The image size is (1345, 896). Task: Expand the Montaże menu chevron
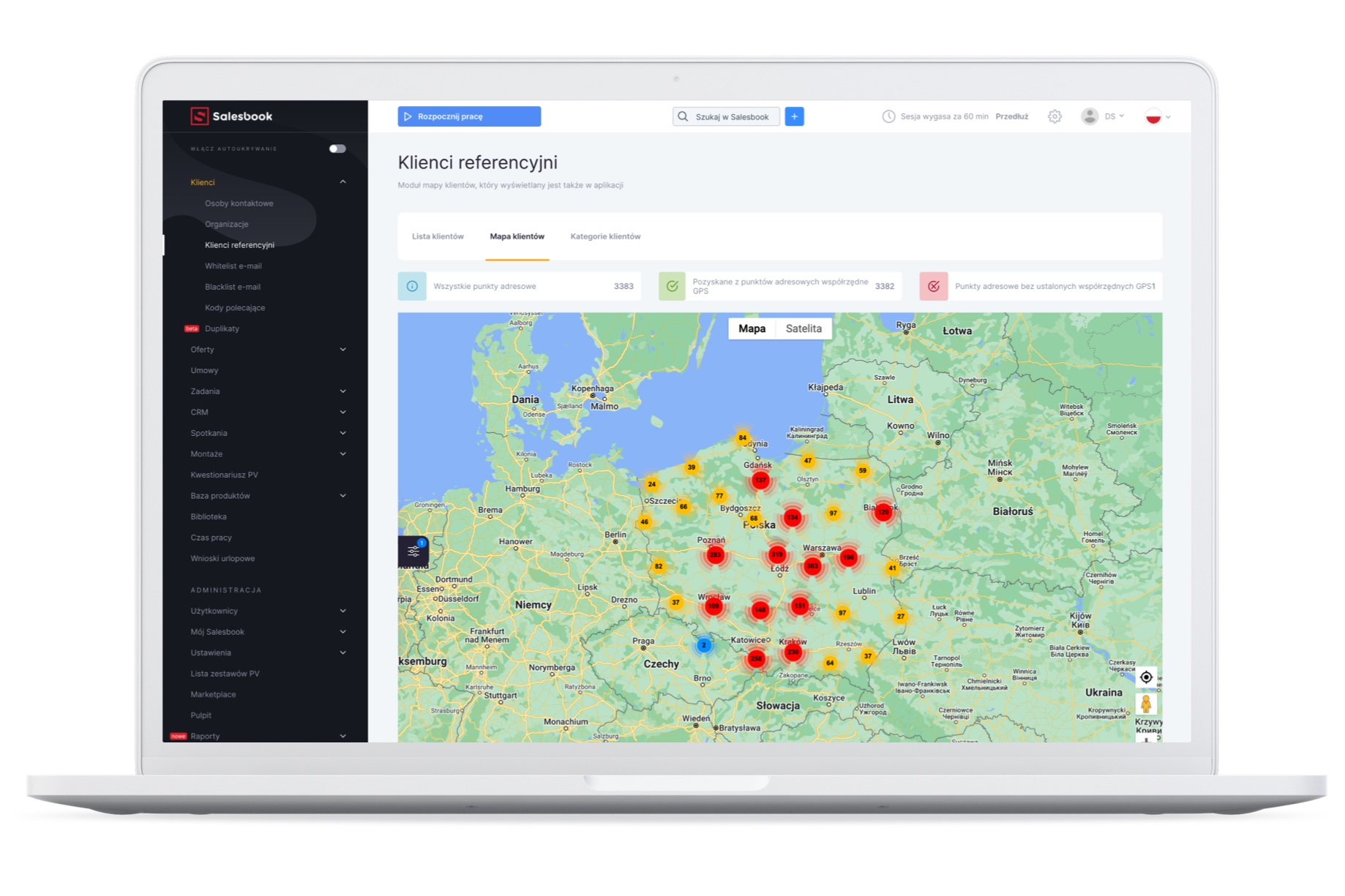tap(342, 454)
